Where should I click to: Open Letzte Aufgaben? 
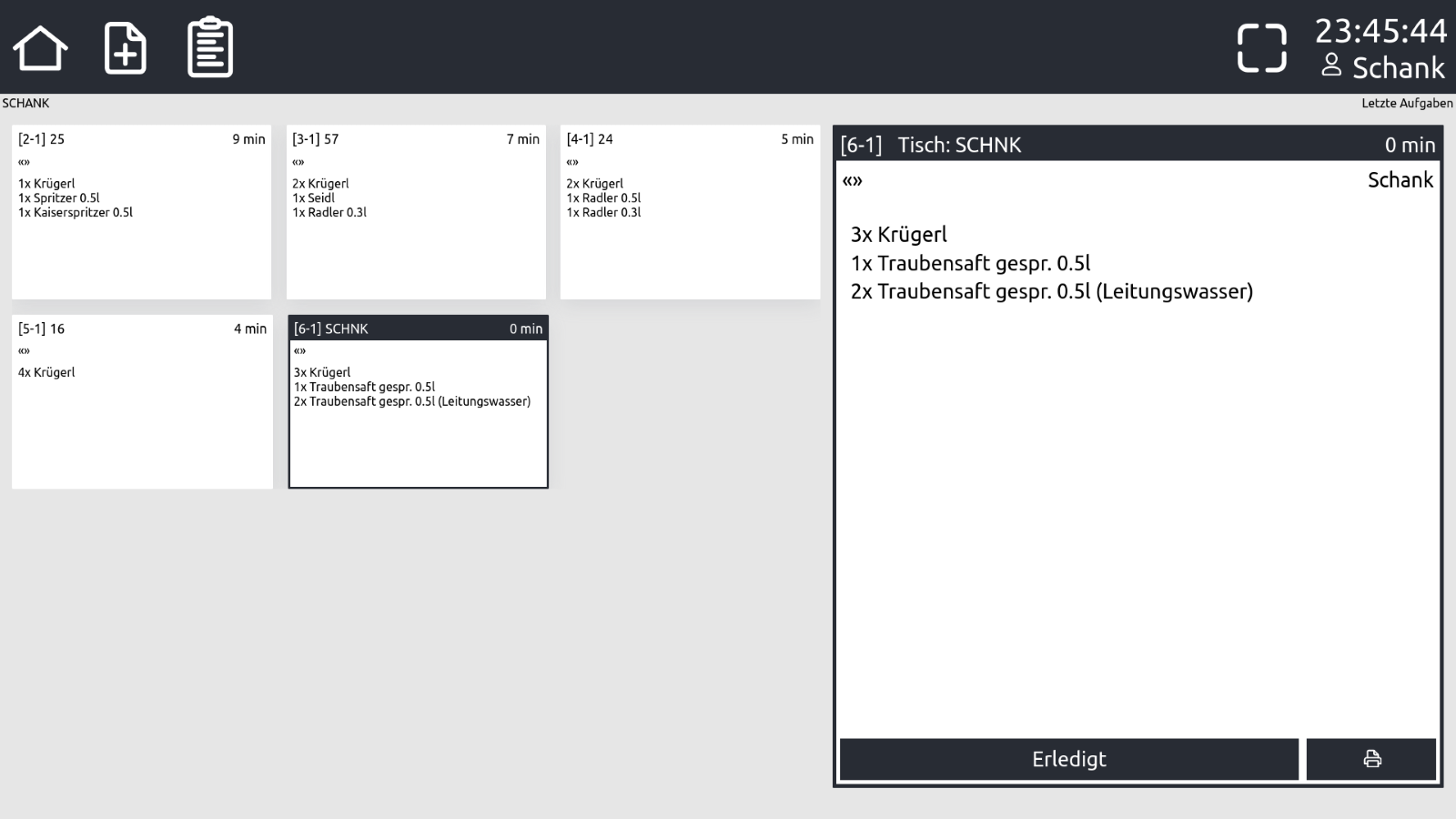tap(1405, 103)
